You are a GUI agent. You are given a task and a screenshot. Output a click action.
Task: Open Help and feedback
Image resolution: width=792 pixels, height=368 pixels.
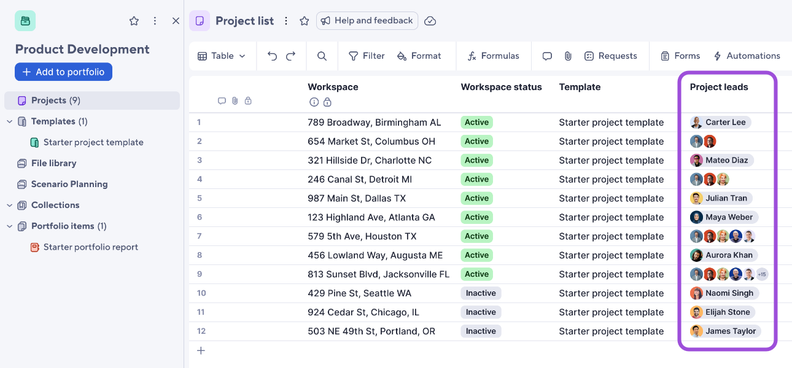pos(367,21)
